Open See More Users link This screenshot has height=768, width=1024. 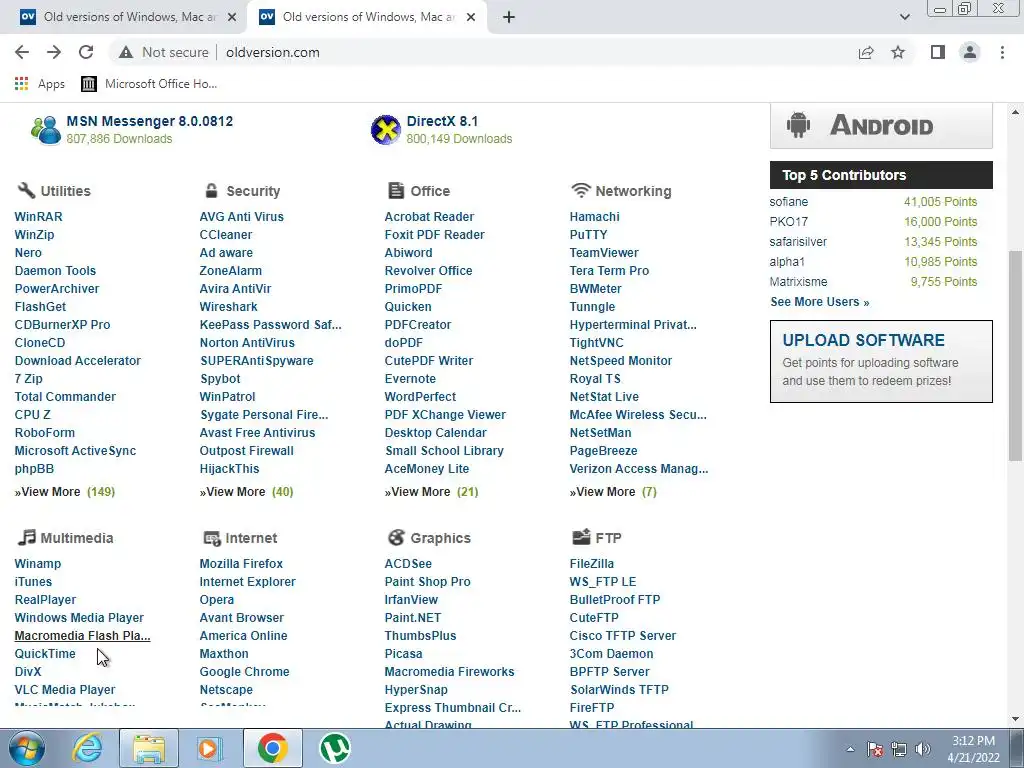820,302
